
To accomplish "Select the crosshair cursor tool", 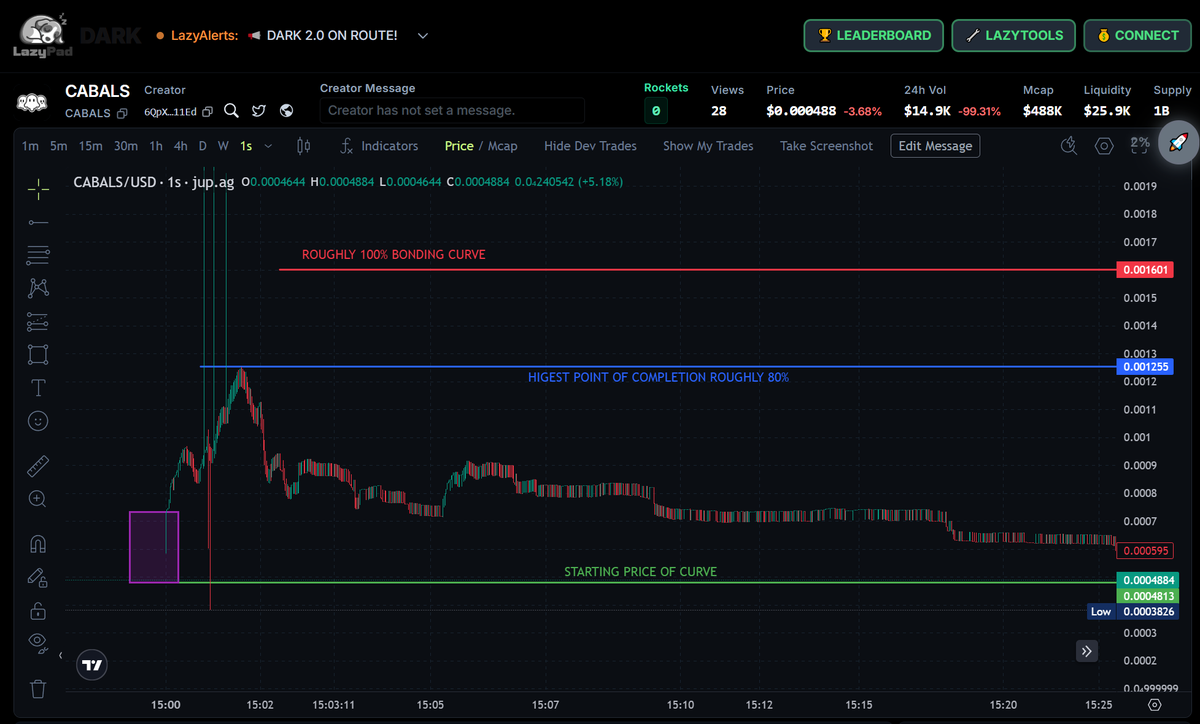I will click(38, 188).
